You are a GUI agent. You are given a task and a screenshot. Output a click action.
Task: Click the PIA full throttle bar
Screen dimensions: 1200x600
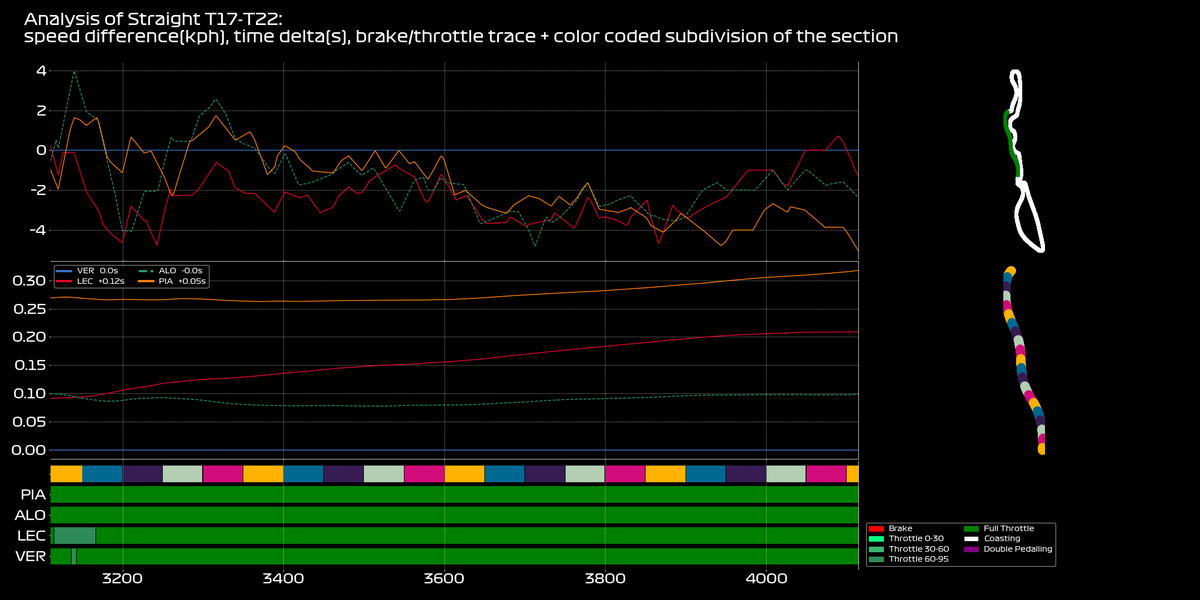point(454,494)
